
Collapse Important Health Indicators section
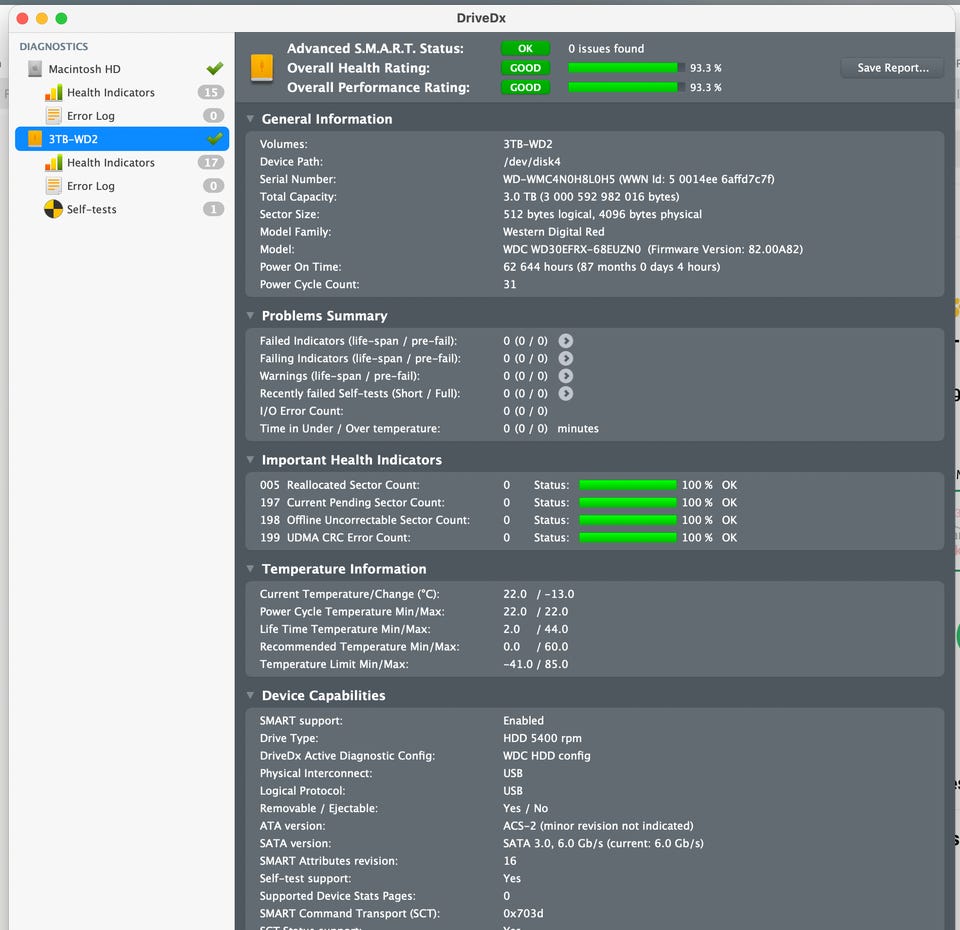[x=250, y=459]
